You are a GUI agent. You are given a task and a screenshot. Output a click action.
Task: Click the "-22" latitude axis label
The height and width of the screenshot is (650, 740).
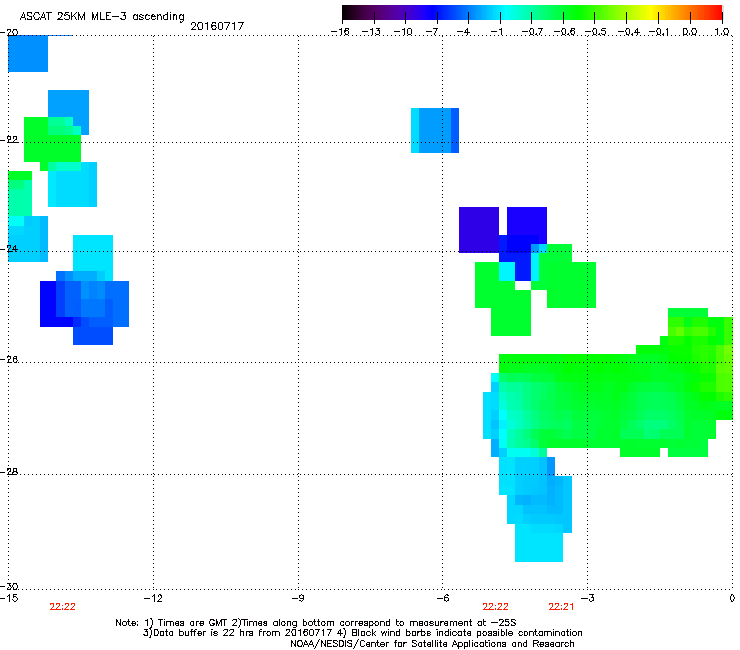(x=9, y=140)
